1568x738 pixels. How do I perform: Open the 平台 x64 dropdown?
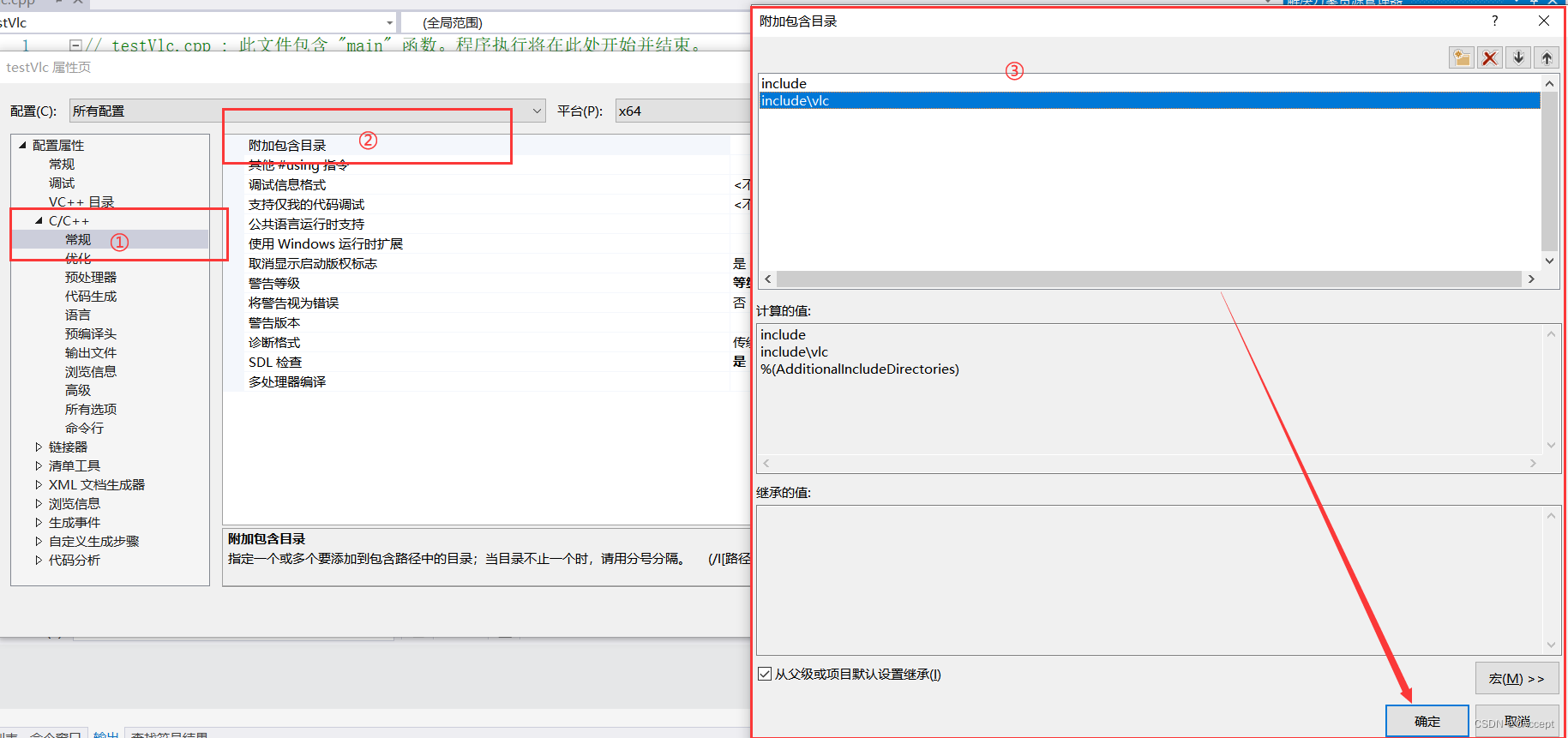point(683,111)
